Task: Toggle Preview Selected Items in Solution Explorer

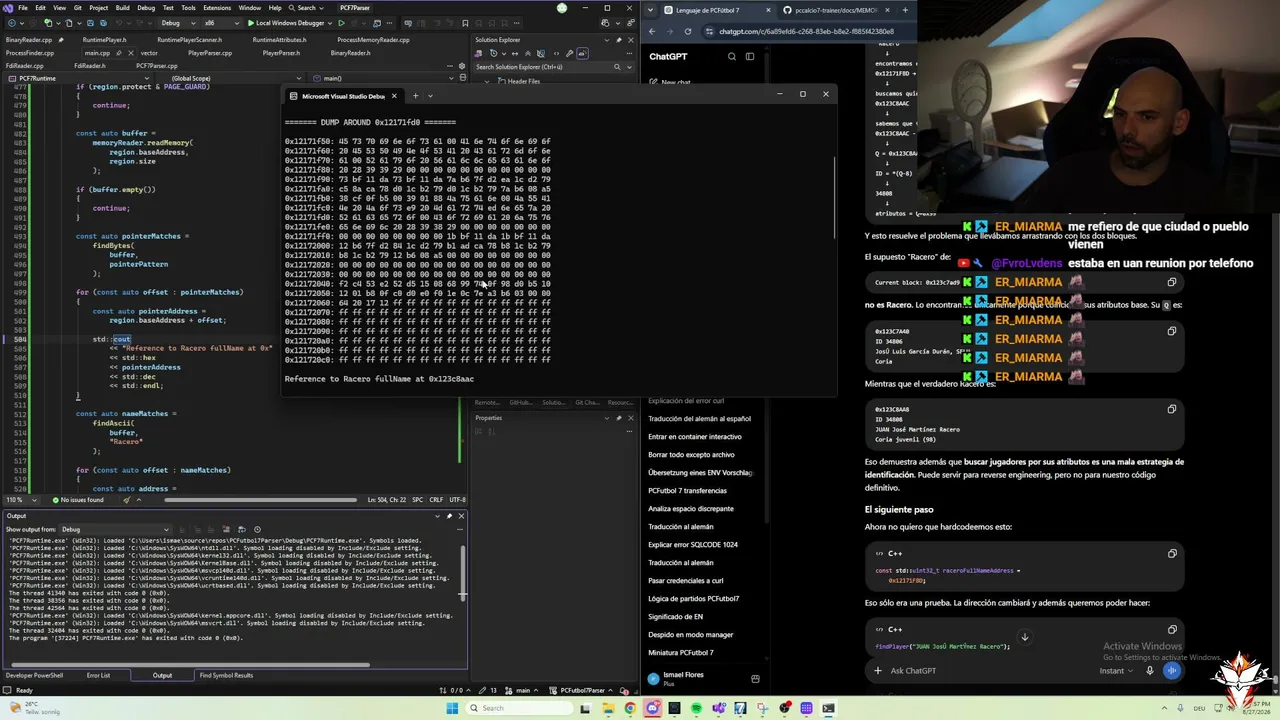Action: pos(582,53)
